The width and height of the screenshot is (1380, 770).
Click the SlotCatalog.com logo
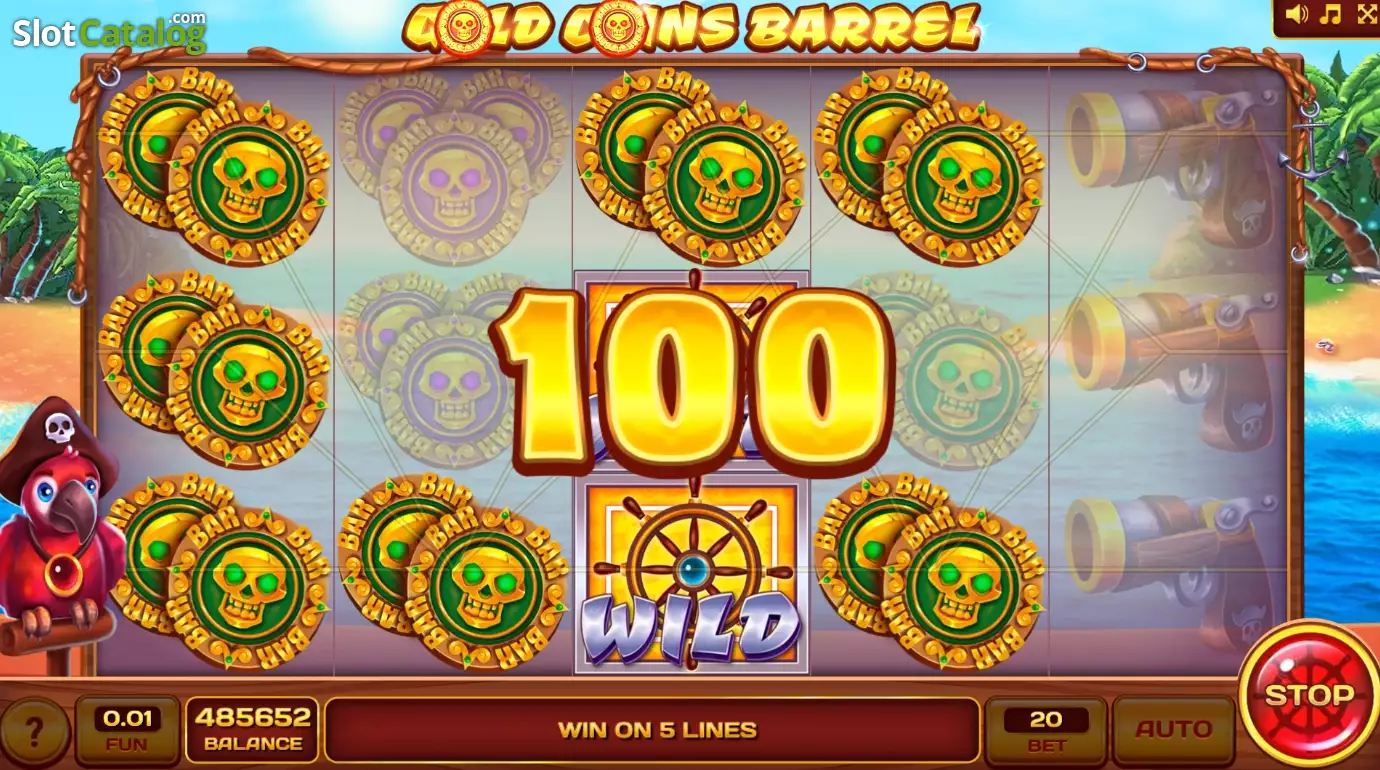coord(109,32)
